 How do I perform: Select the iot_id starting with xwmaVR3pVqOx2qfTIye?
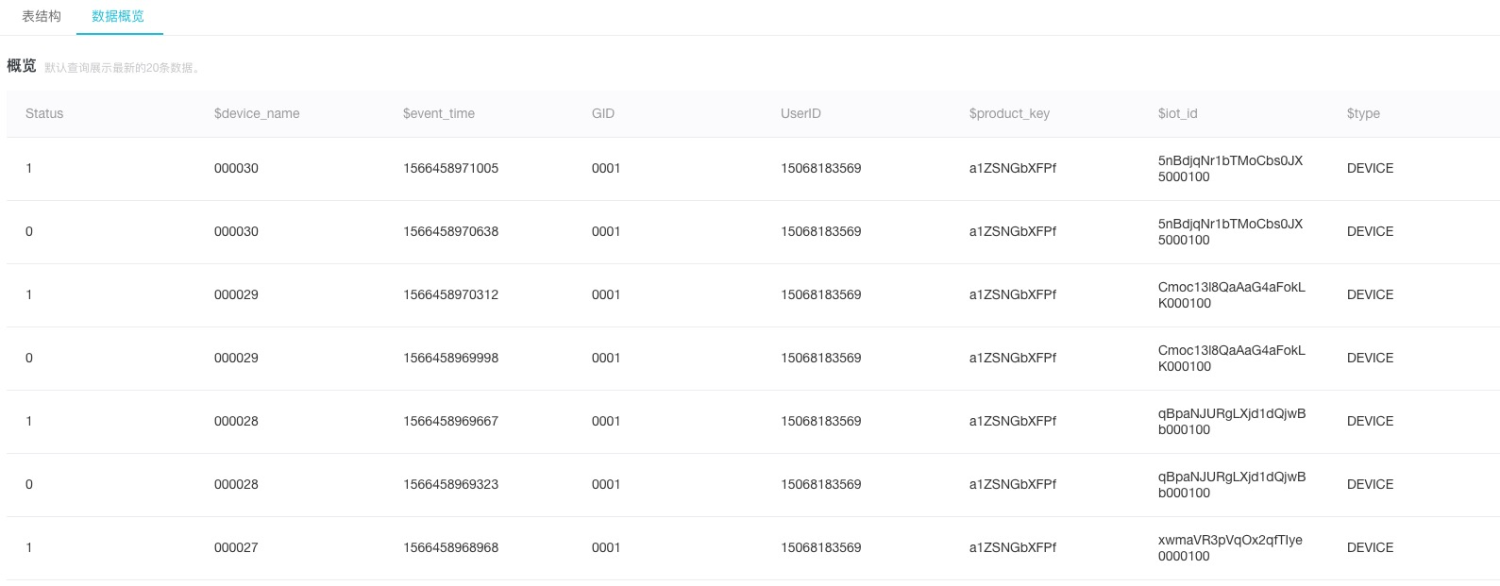click(1230, 548)
